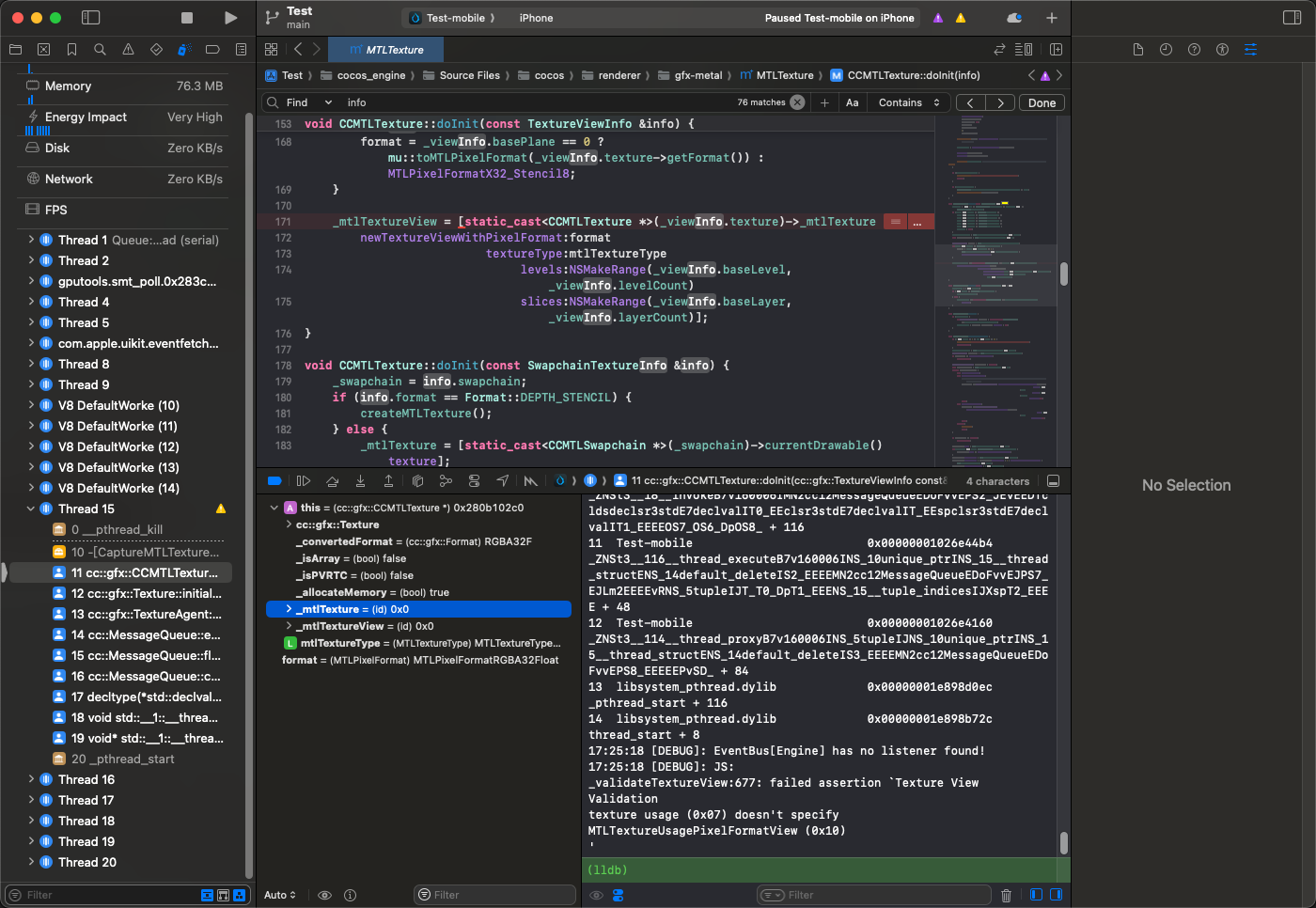Toggle variables view pane visibility

click(x=1035, y=895)
